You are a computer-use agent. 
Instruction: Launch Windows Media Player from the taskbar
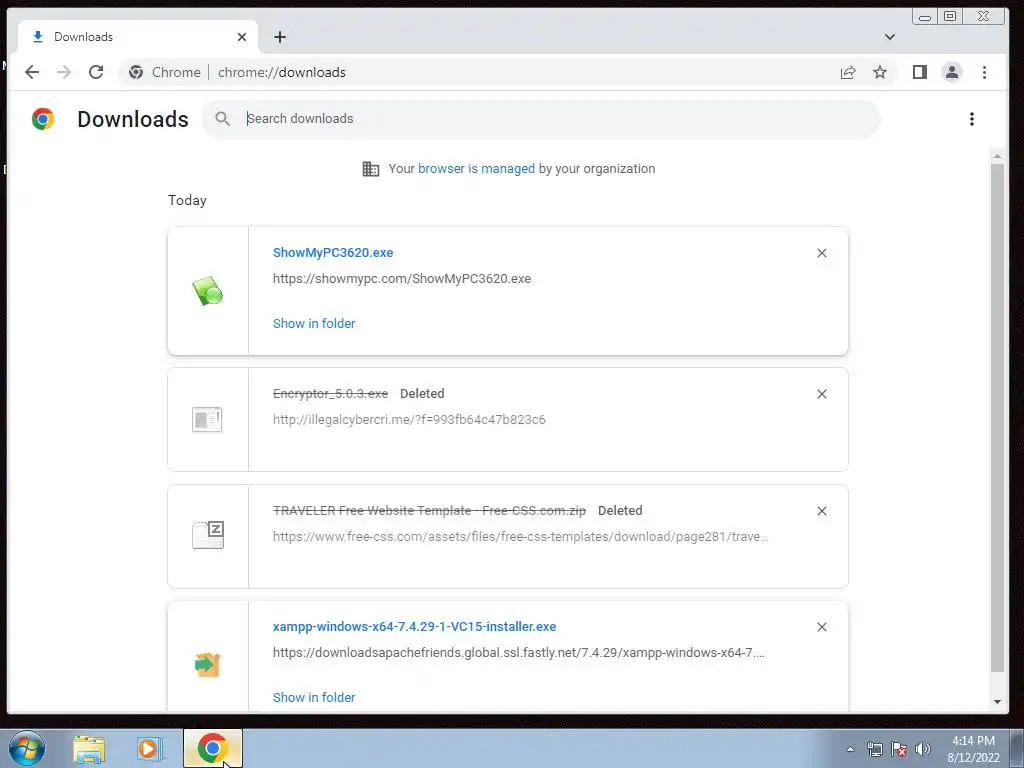coord(149,749)
